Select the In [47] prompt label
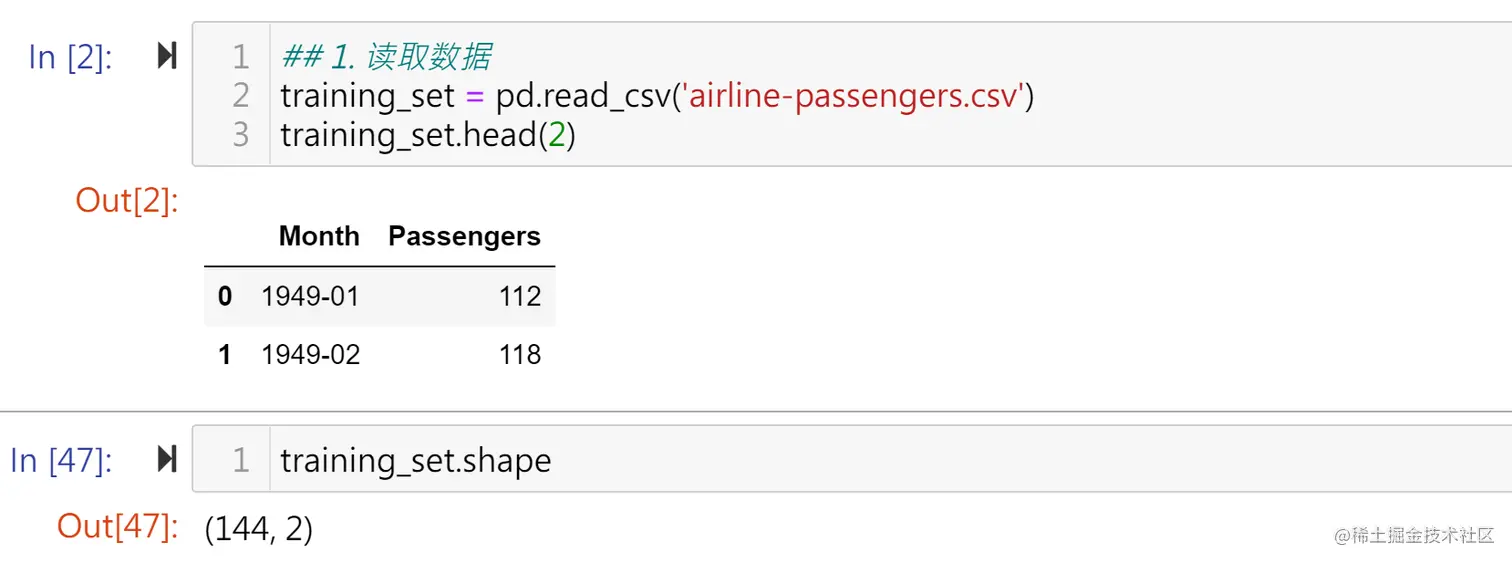Viewport: 1512px width, 563px height. (x=61, y=461)
